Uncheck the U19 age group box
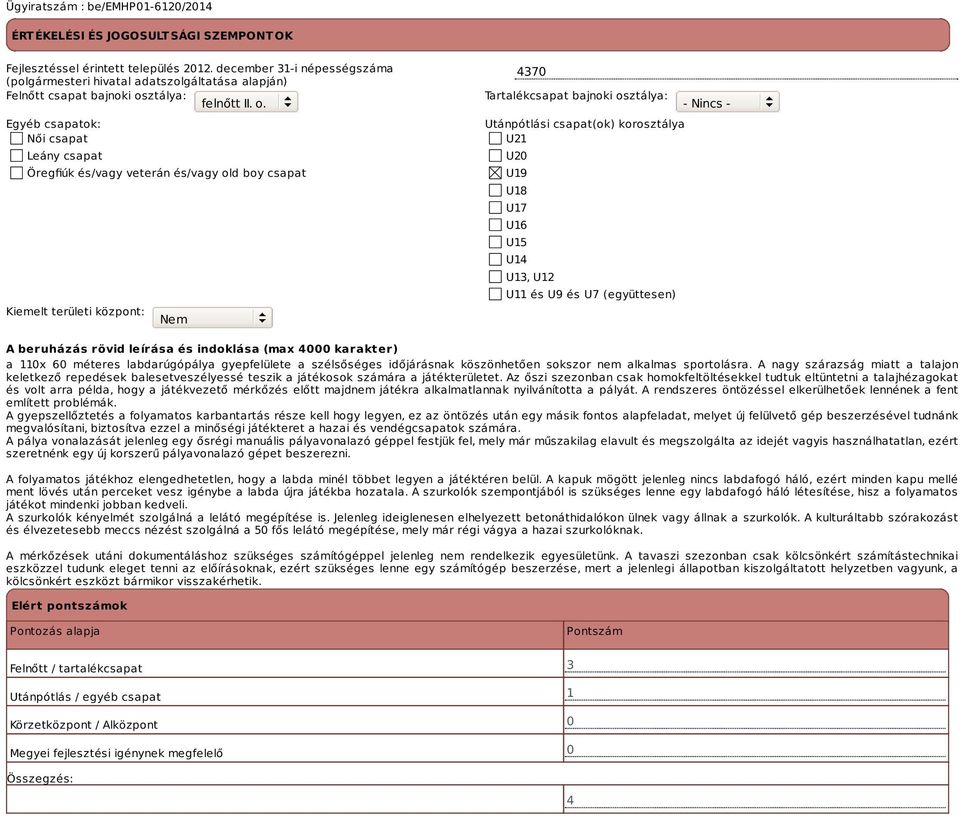Image resolution: width=960 pixels, height=816 pixels. 495,173
